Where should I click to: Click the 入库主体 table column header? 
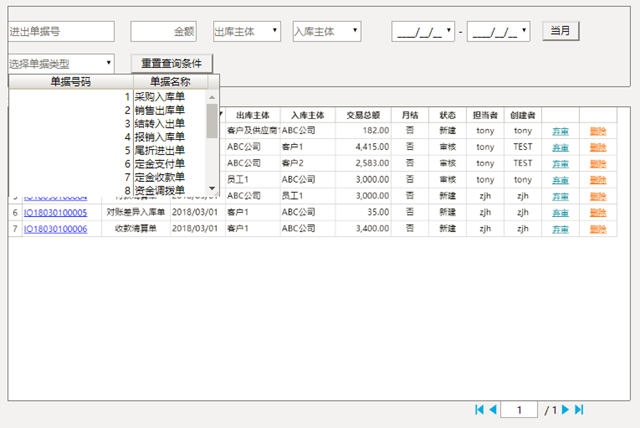pos(308,115)
